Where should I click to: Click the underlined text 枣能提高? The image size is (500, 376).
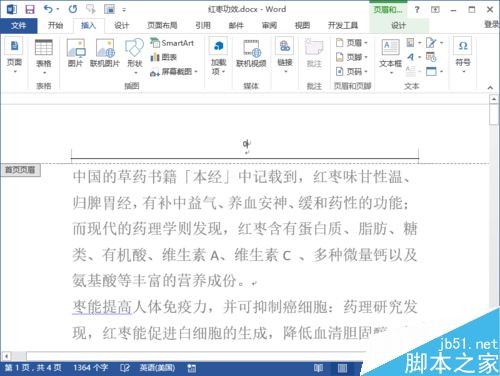point(103,307)
